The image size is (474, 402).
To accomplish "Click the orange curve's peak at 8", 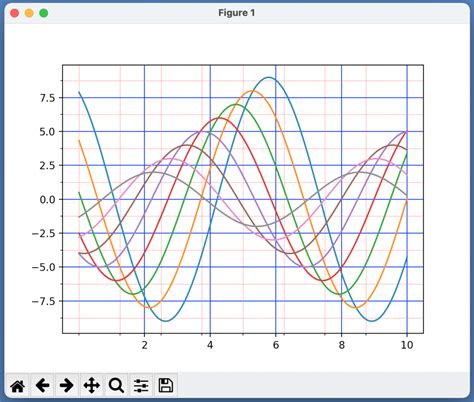I will pyautogui.click(x=252, y=91).
